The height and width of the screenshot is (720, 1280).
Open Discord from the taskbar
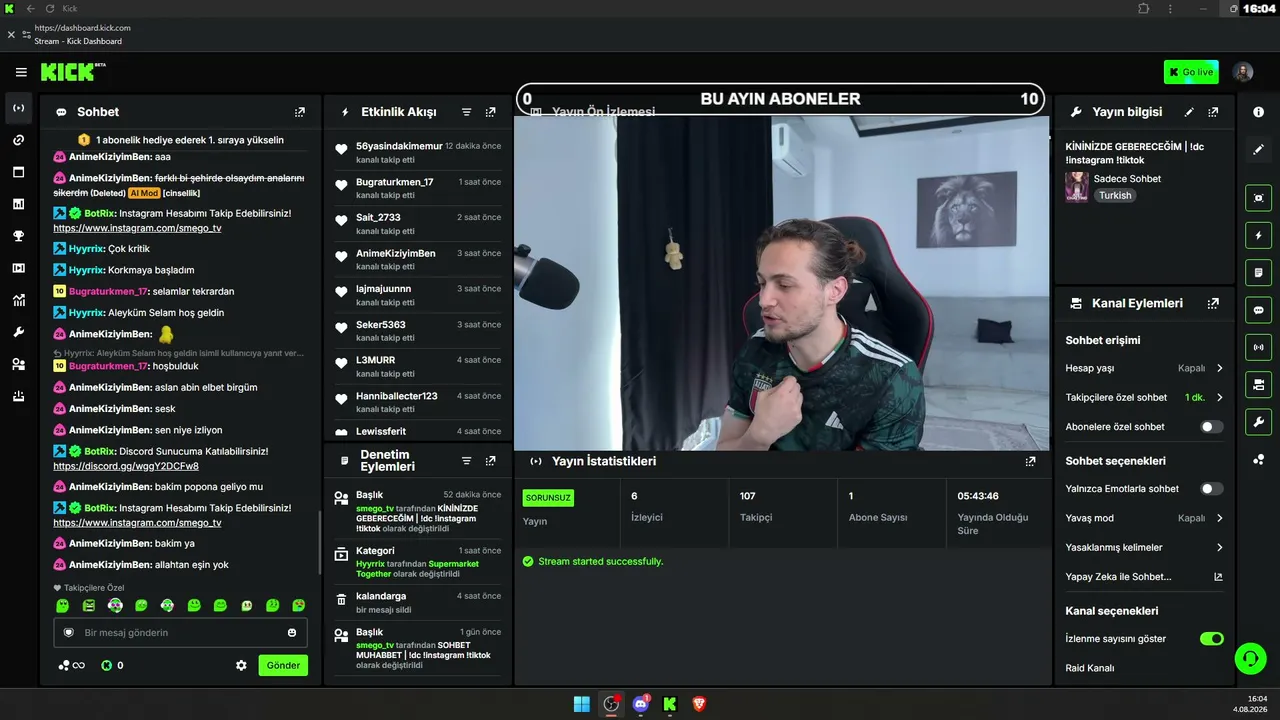pos(641,704)
